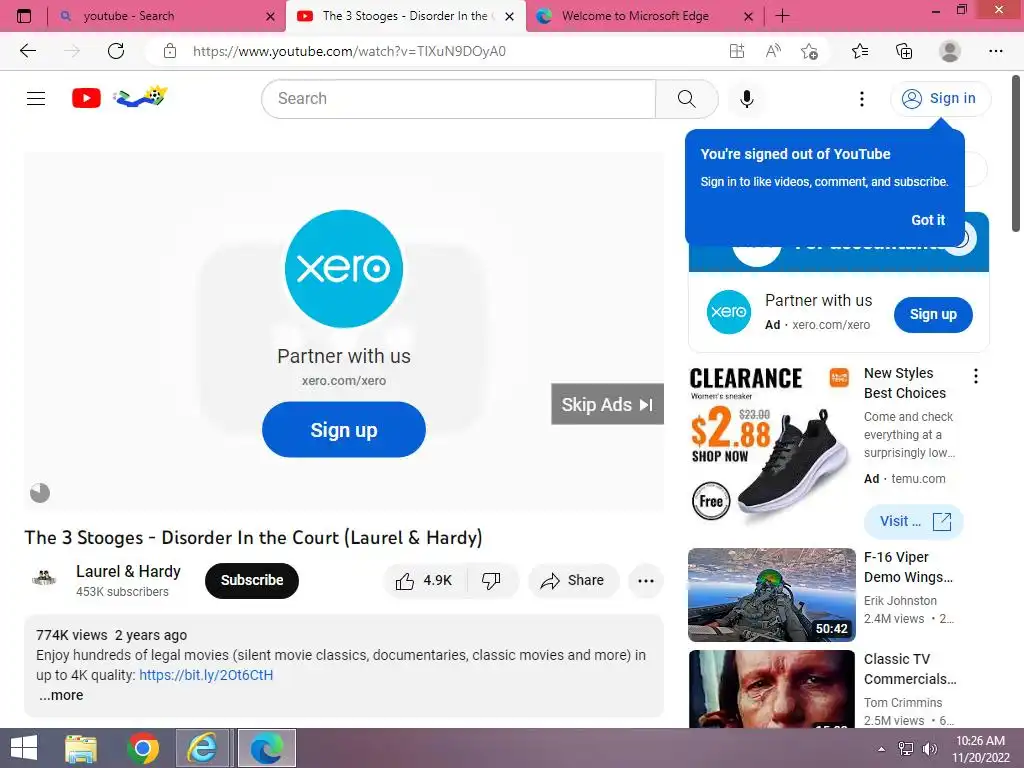This screenshot has height=768, width=1024.
Task: Click the xero logo in the video ad
Action: [344, 268]
